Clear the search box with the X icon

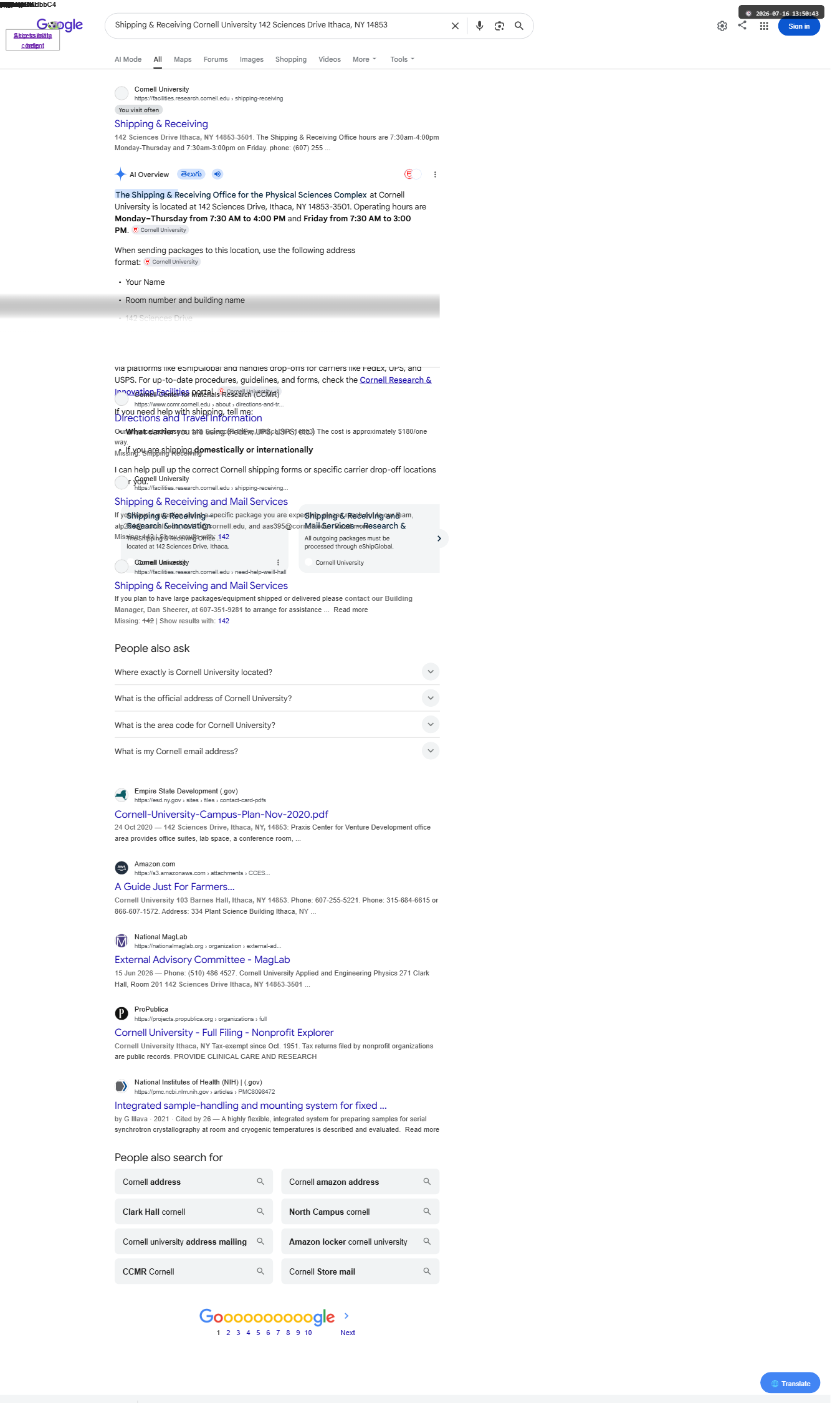tap(455, 26)
